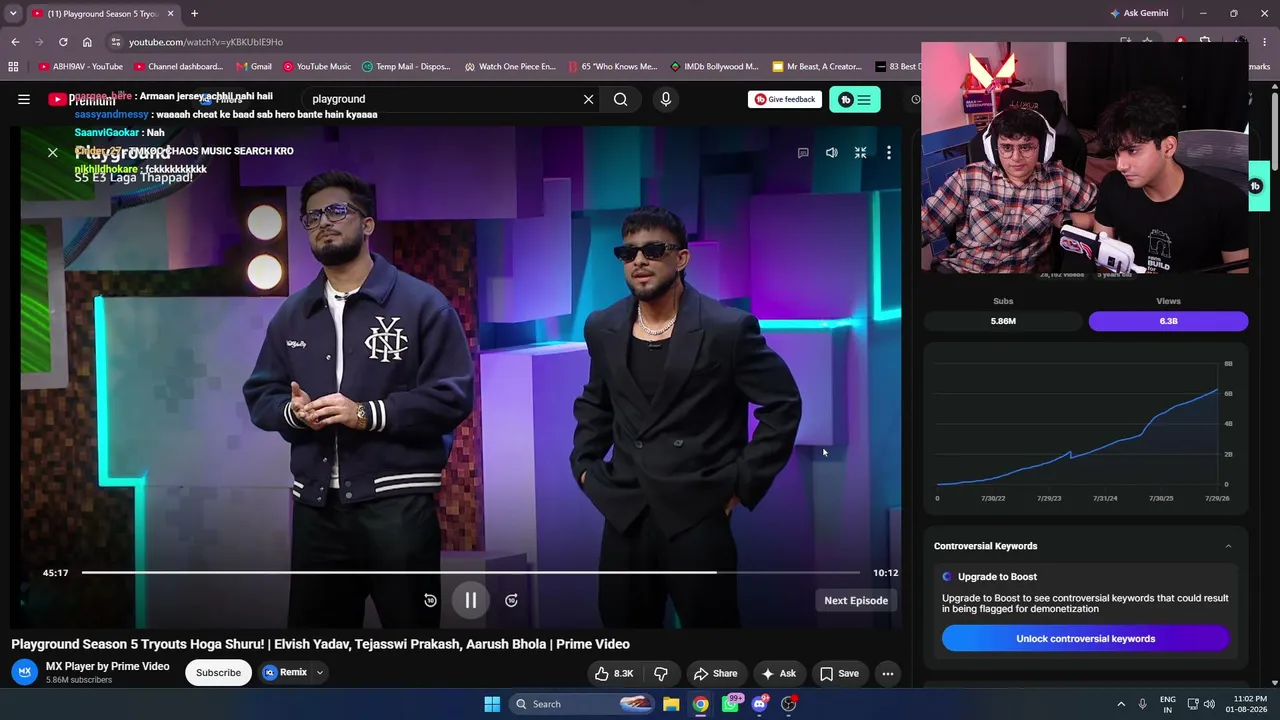
Task: Open File Explorer from the taskbar
Action: [671, 704]
